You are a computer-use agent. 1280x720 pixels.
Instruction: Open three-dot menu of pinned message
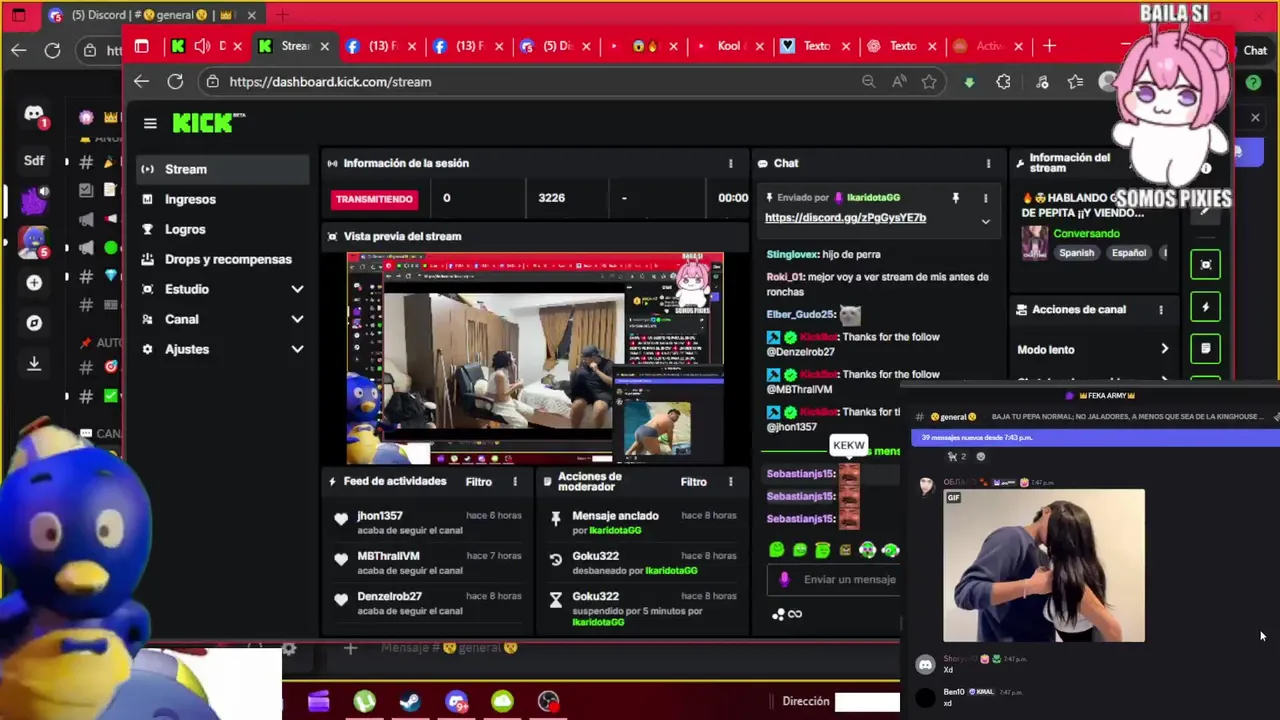[985, 198]
